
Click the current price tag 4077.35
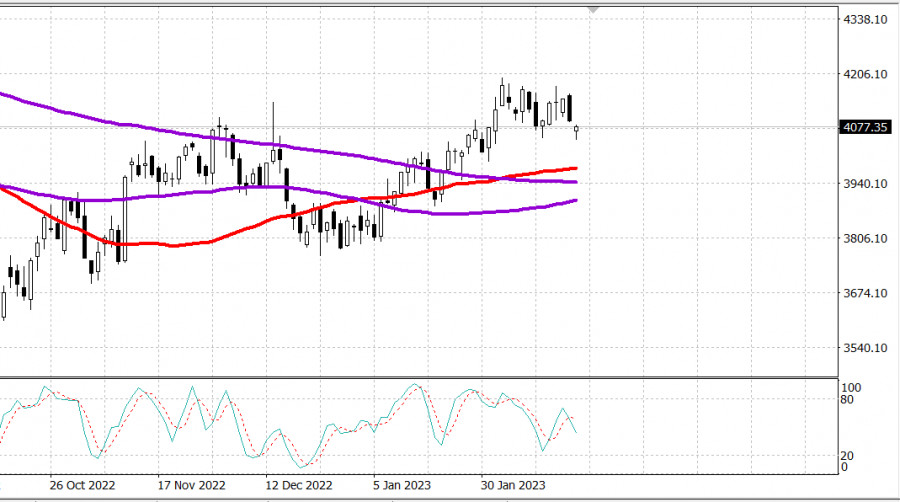[866, 128]
